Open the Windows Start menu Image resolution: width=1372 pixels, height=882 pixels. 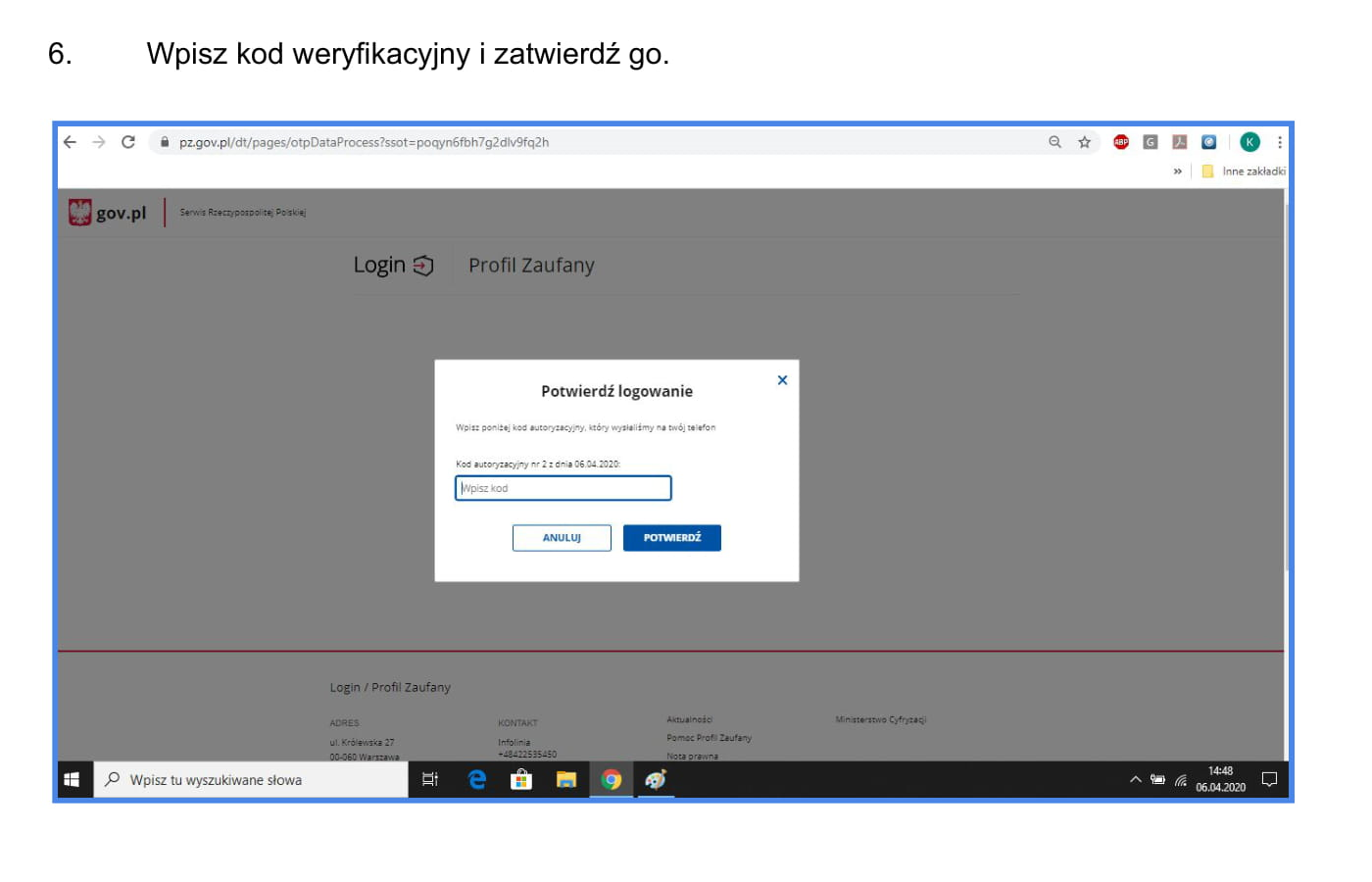pyautogui.click(x=73, y=780)
